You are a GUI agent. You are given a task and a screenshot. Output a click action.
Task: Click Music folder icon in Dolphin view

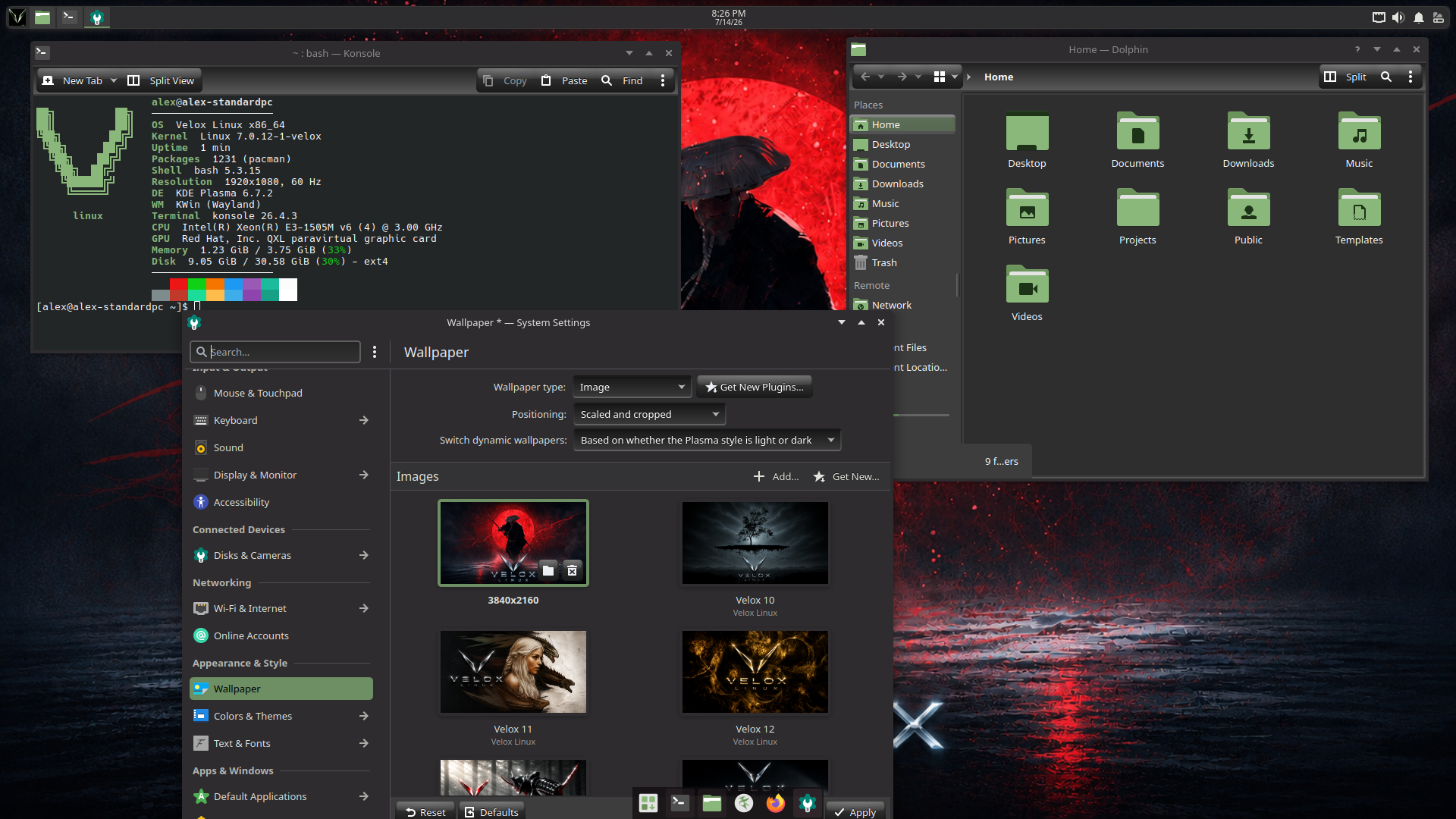click(1359, 132)
